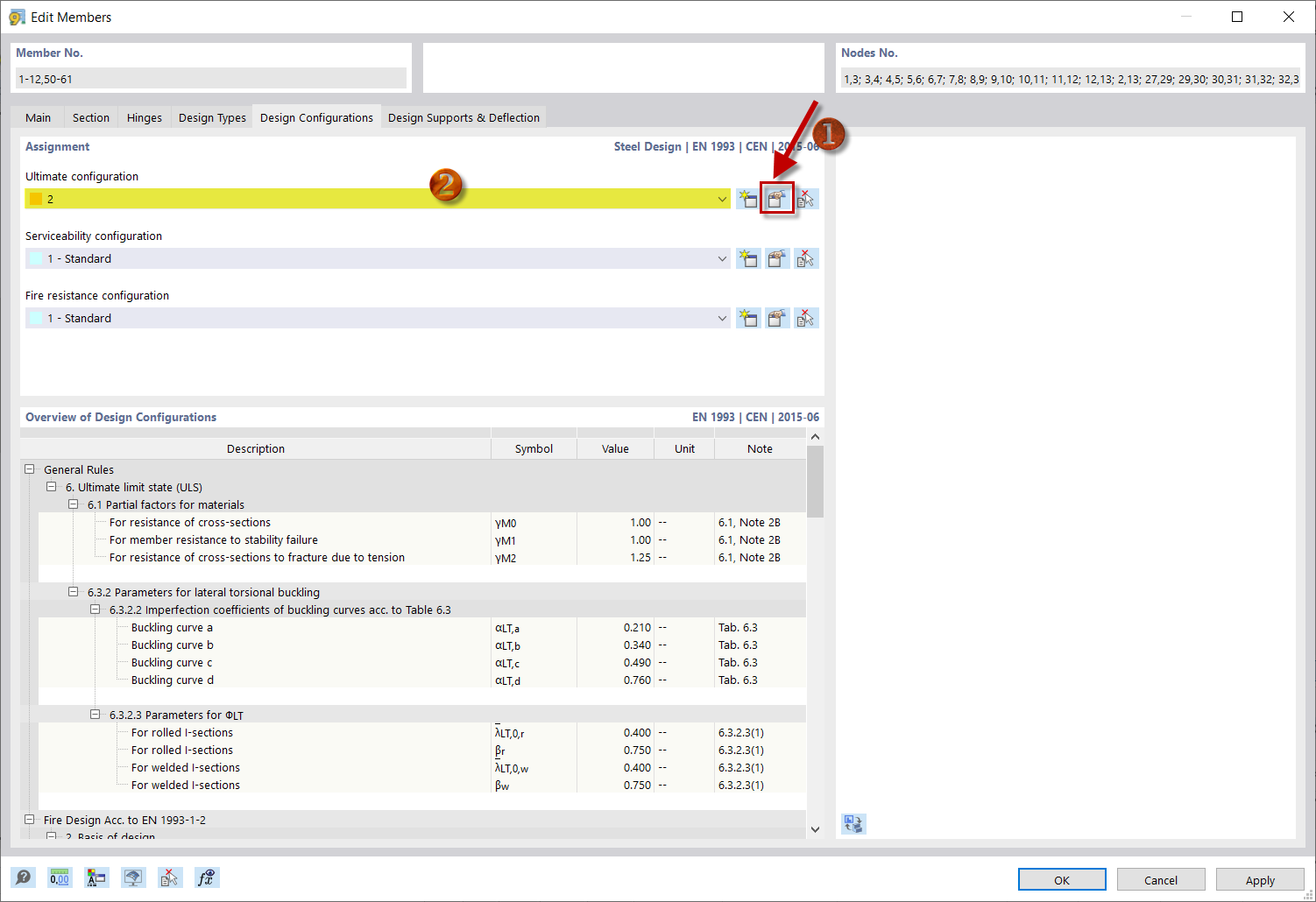1316x902 pixels.
Task: Click the display properties monitor icon
Action: click(x=133, y=877)
